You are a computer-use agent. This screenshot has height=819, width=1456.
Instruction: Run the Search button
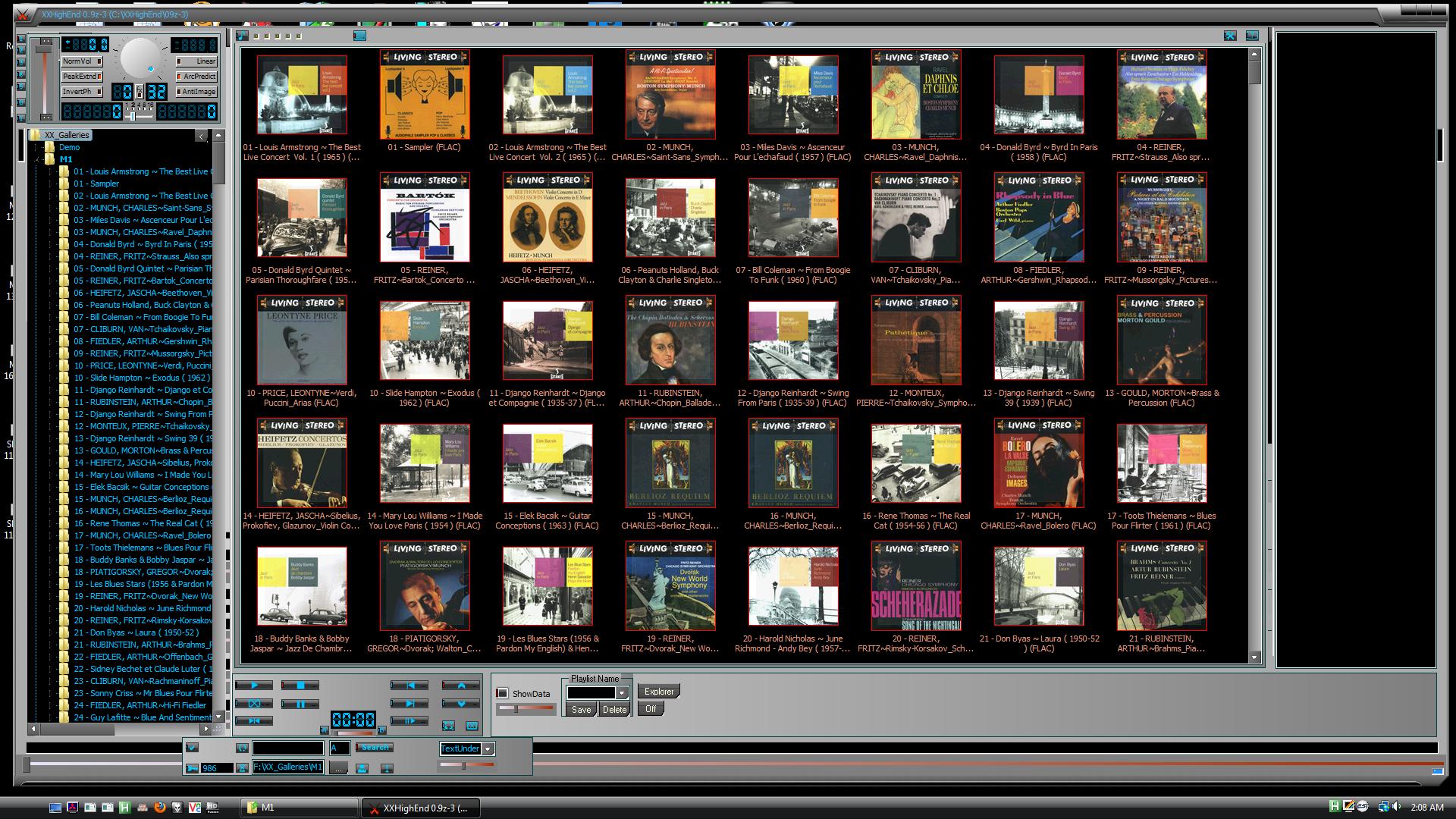[x=375, y=747]
